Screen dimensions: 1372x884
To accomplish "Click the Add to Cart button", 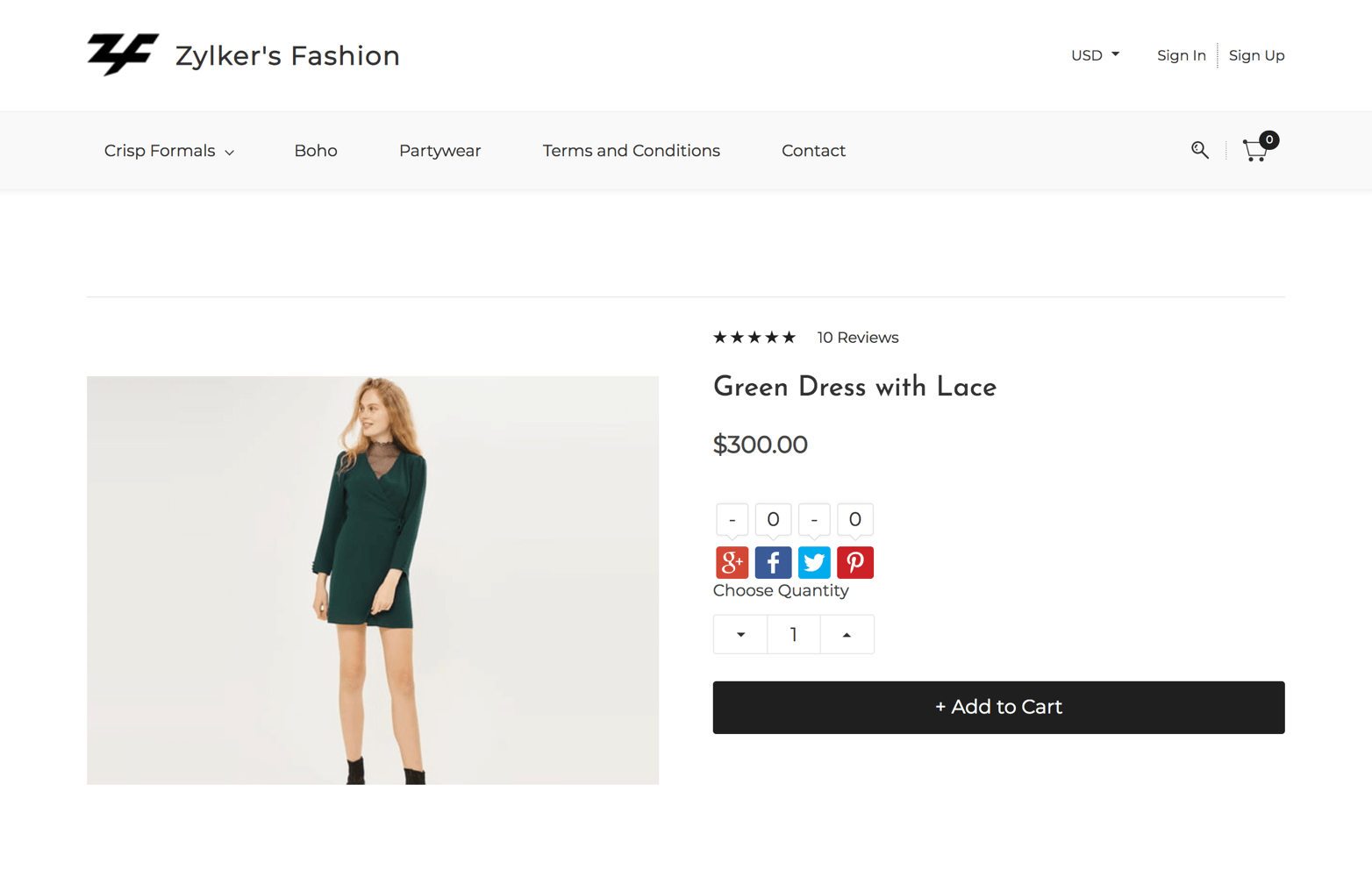I will [998, 707].
